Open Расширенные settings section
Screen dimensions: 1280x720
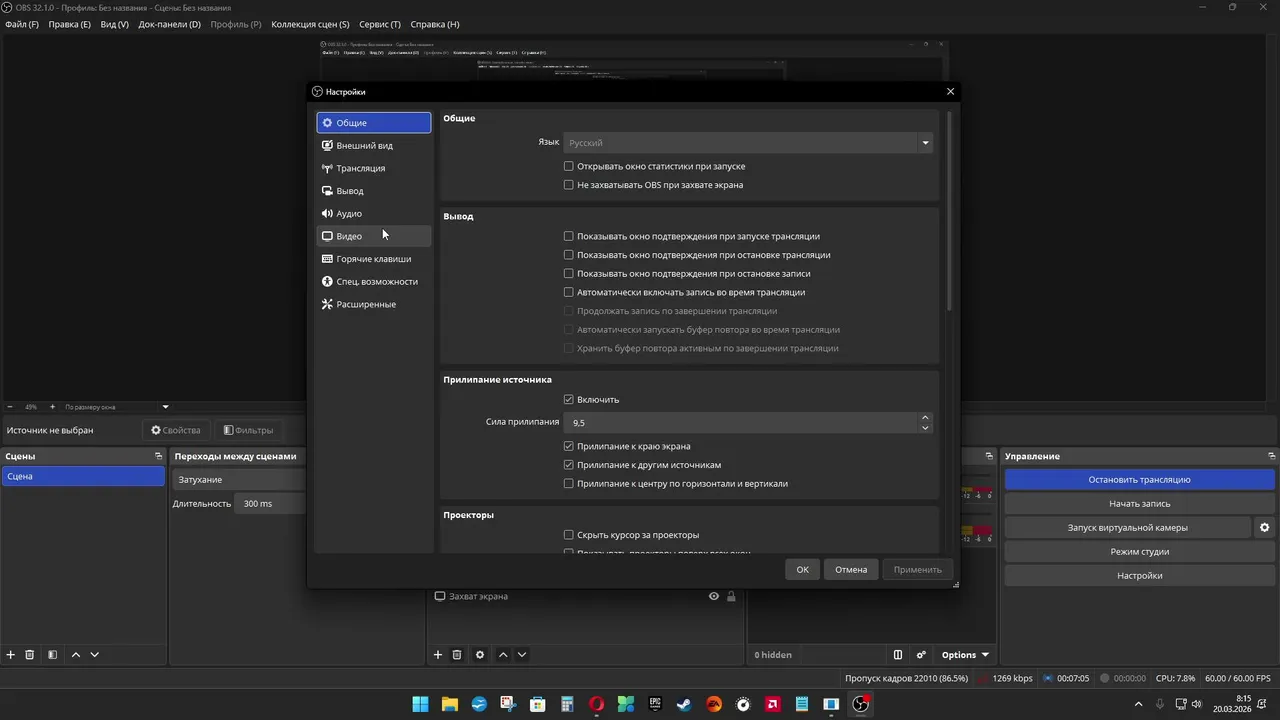coord(374,304)
